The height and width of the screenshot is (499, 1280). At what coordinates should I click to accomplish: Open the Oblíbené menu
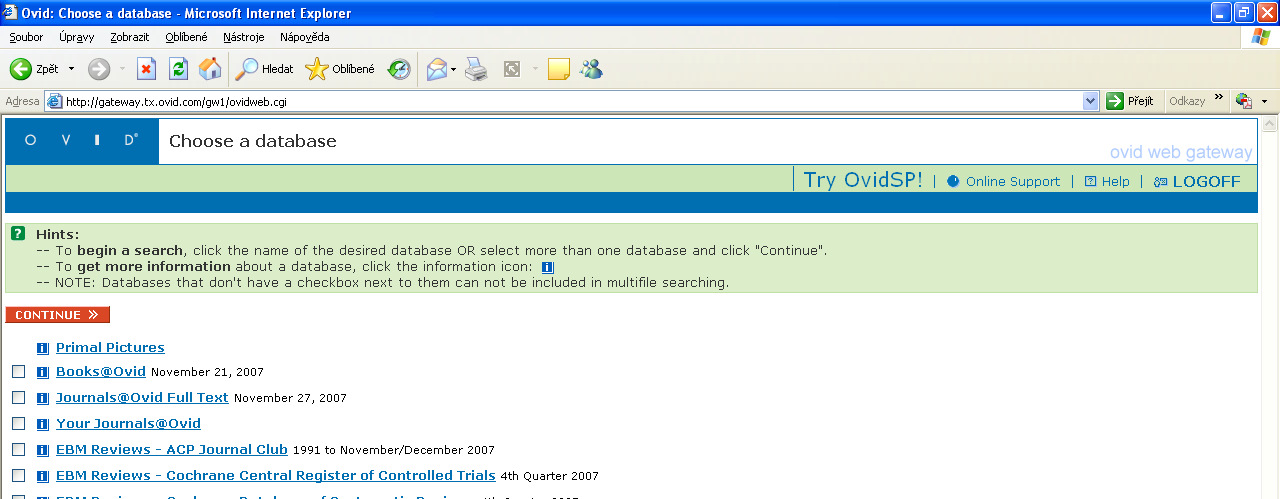tap(187, 37)
